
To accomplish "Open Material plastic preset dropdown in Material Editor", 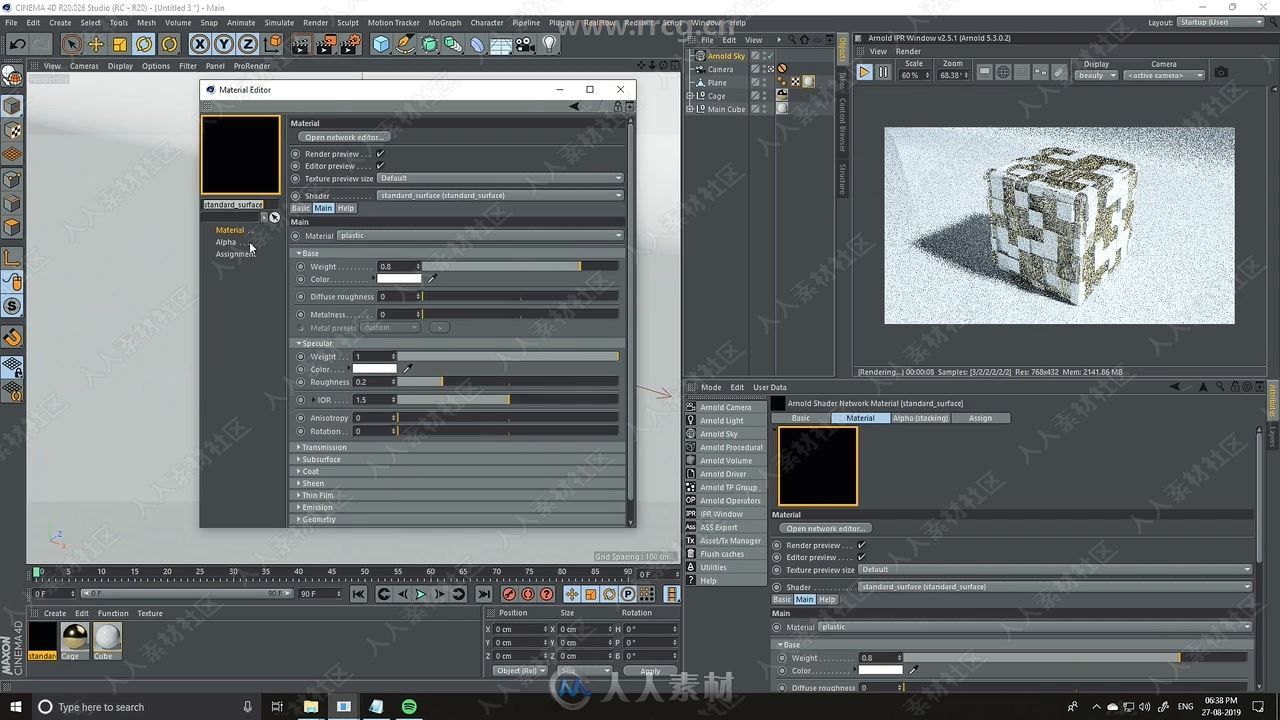I will tap(481, 236).
